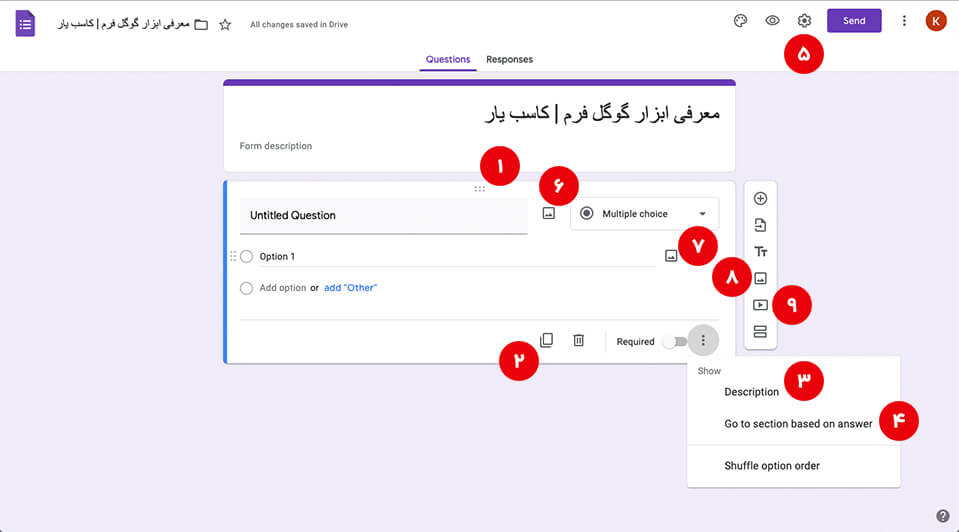Add image to the question
The width and height of the screenshot is (959, 532).
point(549,213)
